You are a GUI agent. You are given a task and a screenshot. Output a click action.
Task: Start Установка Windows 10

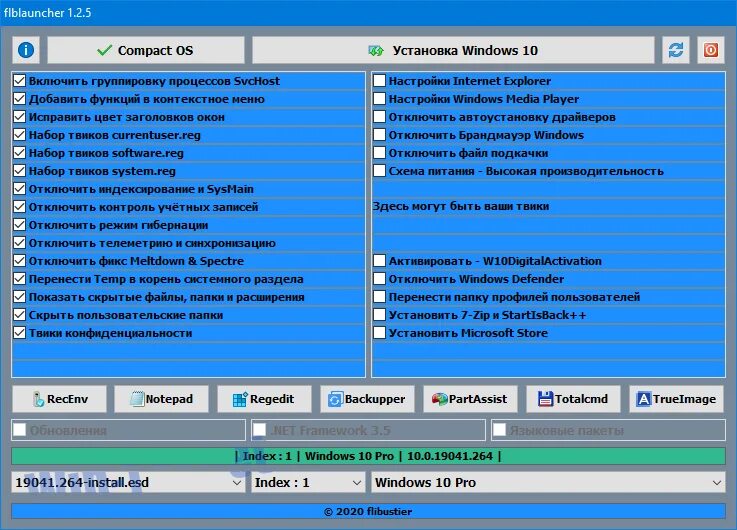pos(453,50)
